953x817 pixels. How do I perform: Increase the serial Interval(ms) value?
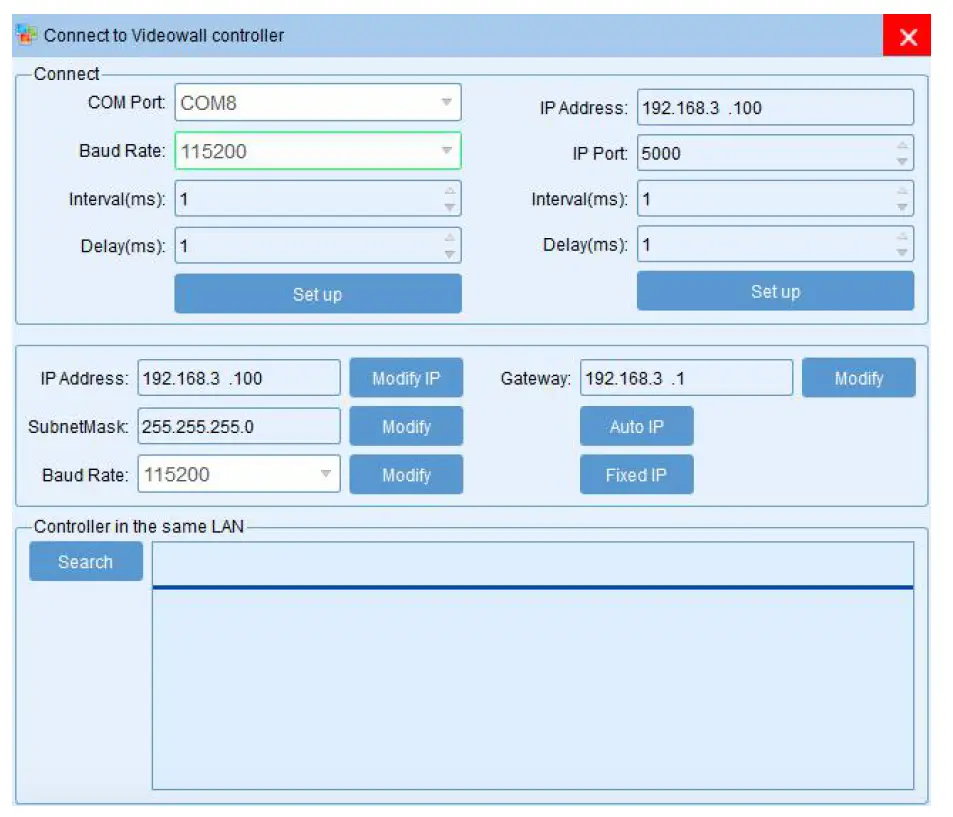[450, 192]
